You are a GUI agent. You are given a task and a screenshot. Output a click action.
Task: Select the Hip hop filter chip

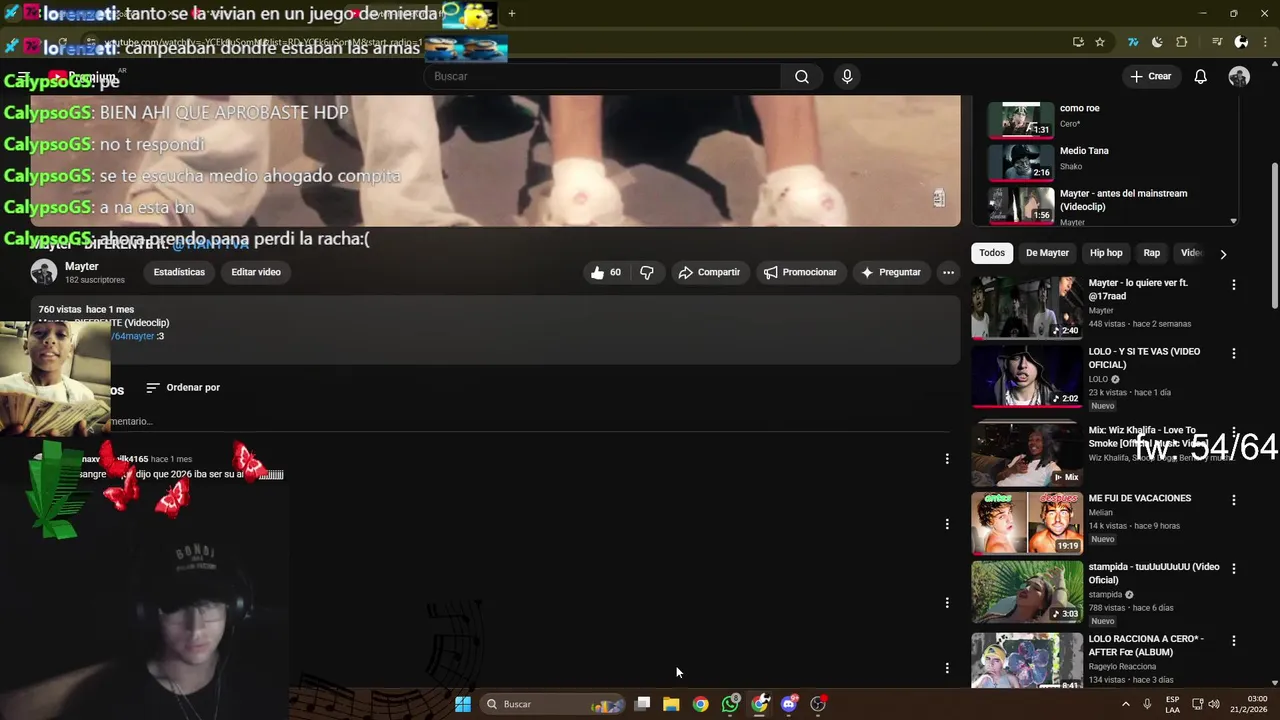point(1106,253)
